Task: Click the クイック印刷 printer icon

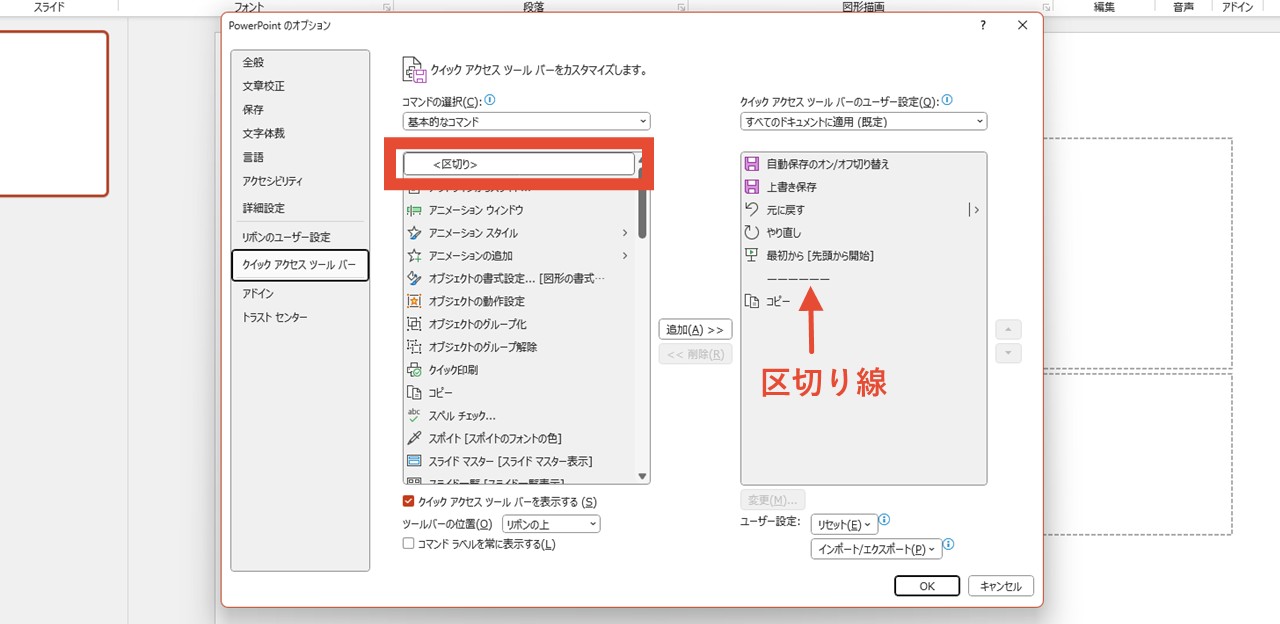Action: (x=414, y=370)
